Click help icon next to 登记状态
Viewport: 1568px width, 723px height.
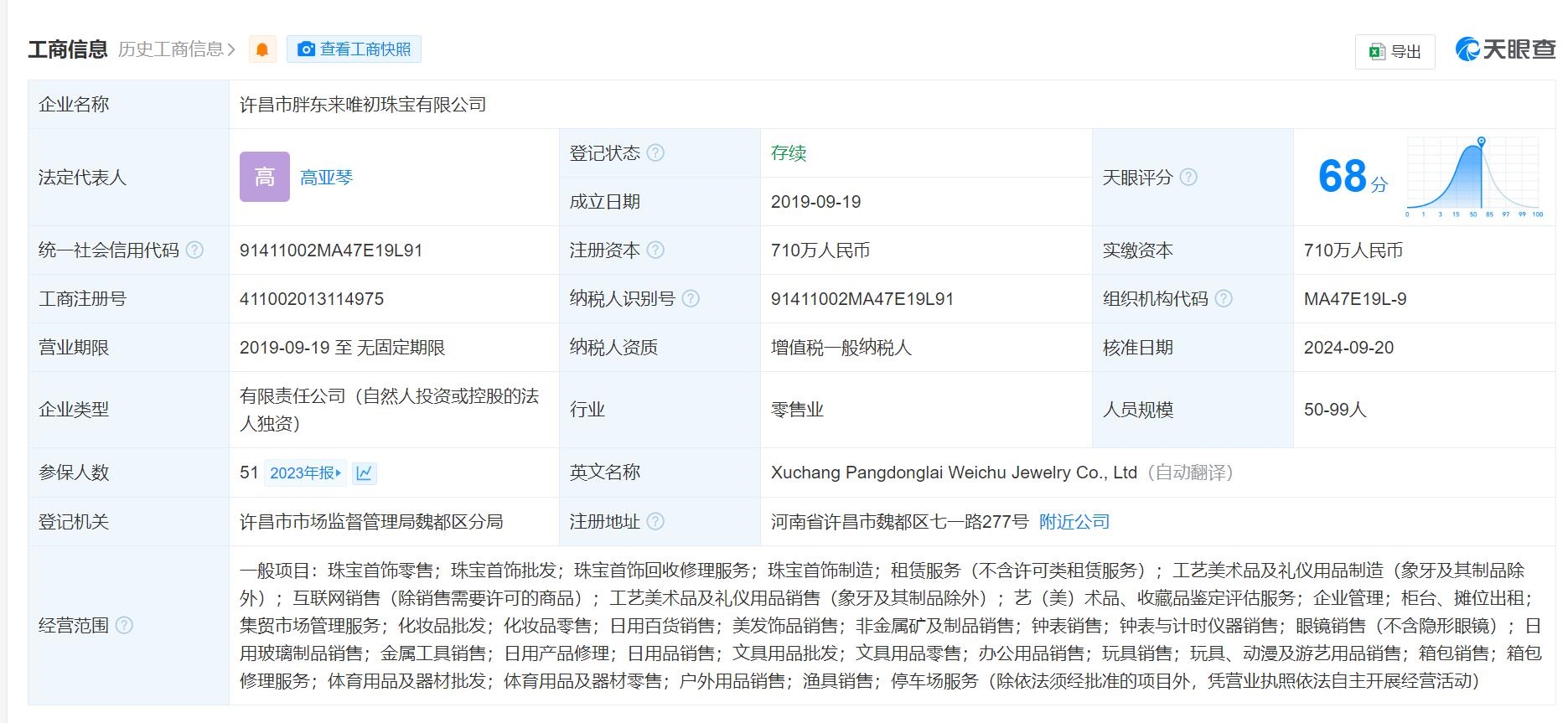click(656, 153)
